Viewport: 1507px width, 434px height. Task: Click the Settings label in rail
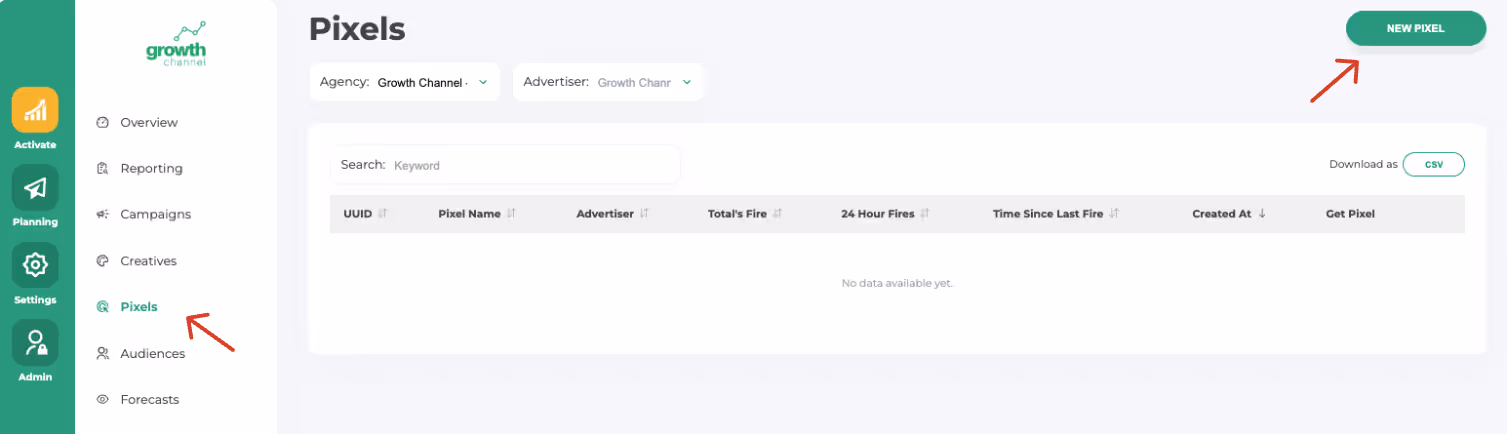tap(35, 300)
